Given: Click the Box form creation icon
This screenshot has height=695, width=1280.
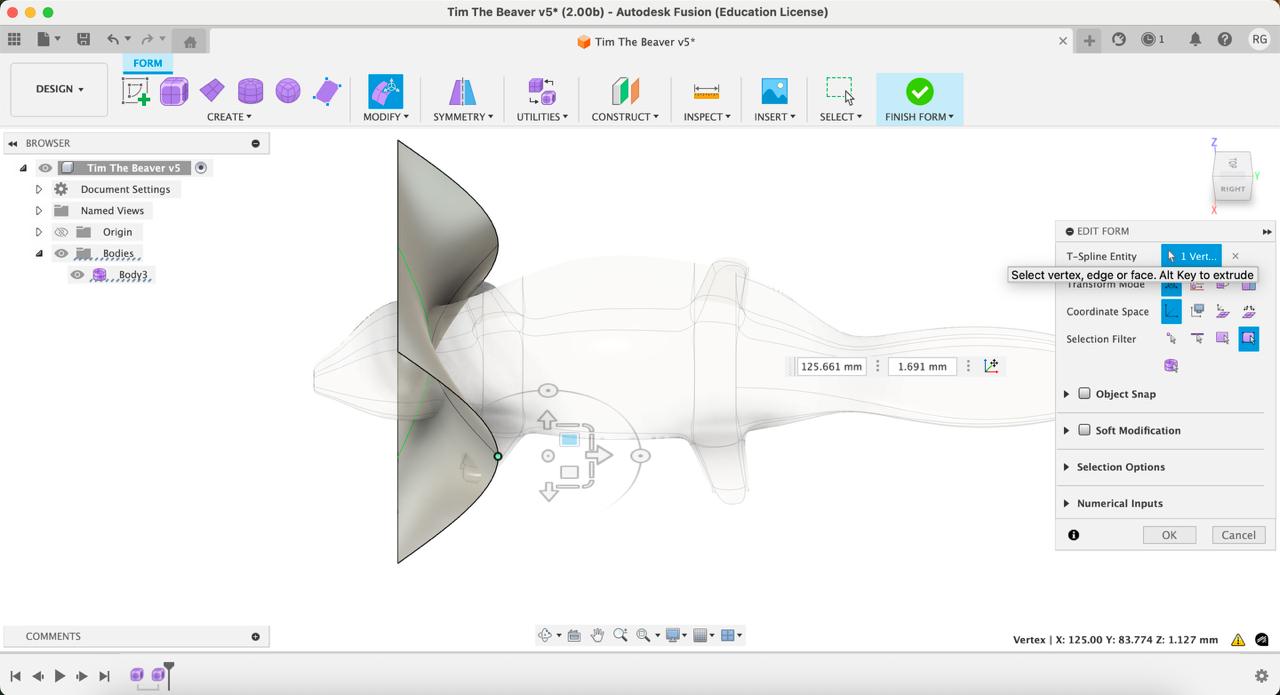Looking at the screenshot, I should click(174, 91).
